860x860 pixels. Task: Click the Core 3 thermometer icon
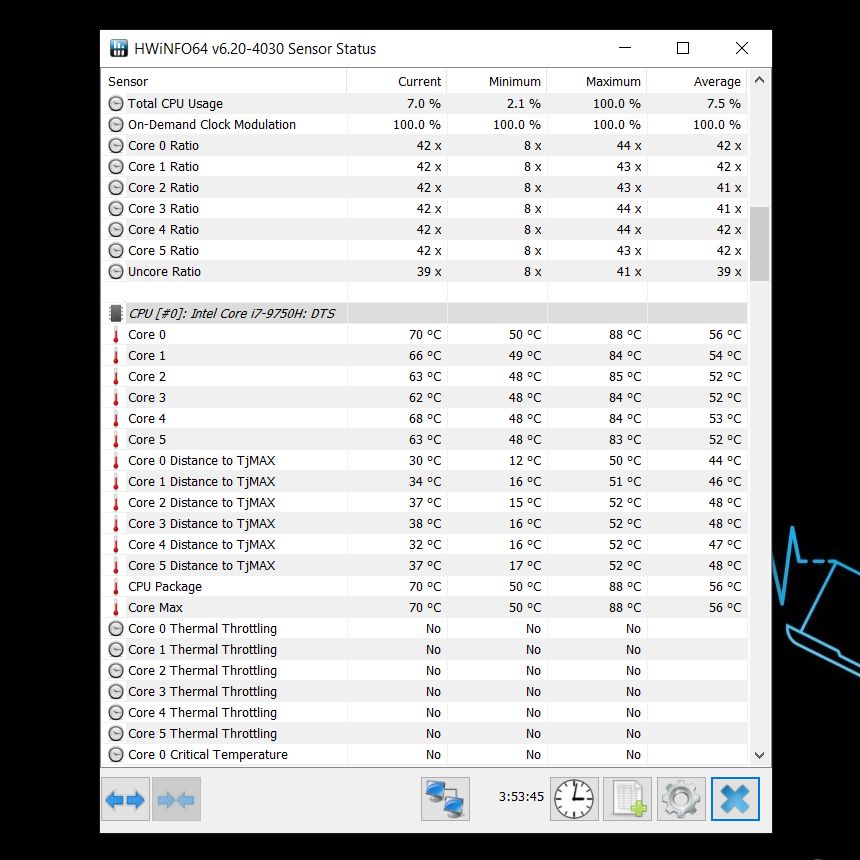[x=116, y=398]
